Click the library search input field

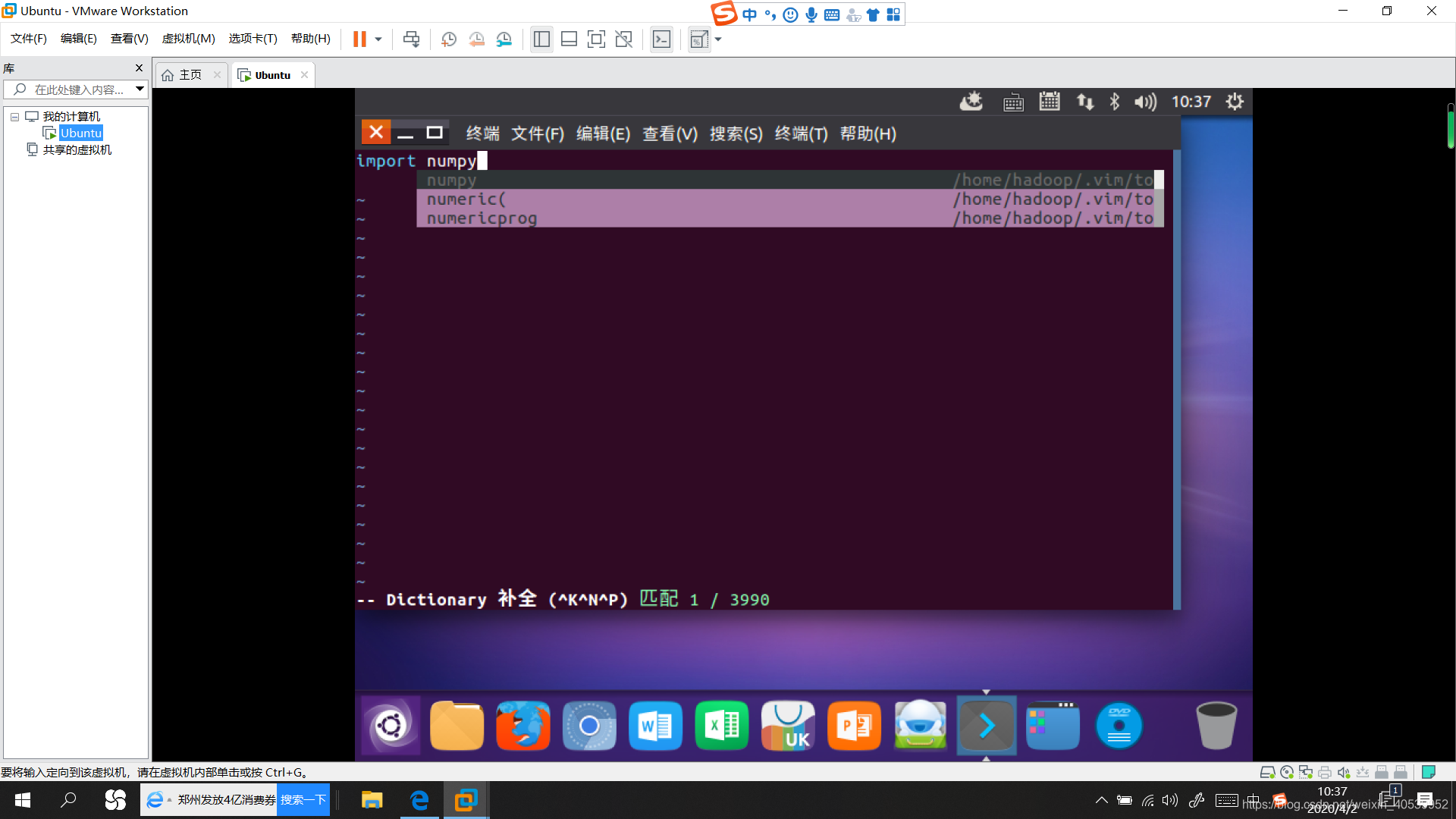(x=76, y=89)
